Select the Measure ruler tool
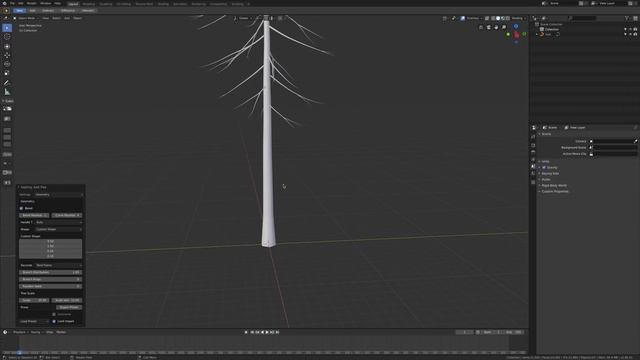Screen dimensions: 640x360 (x=7, y=92)
